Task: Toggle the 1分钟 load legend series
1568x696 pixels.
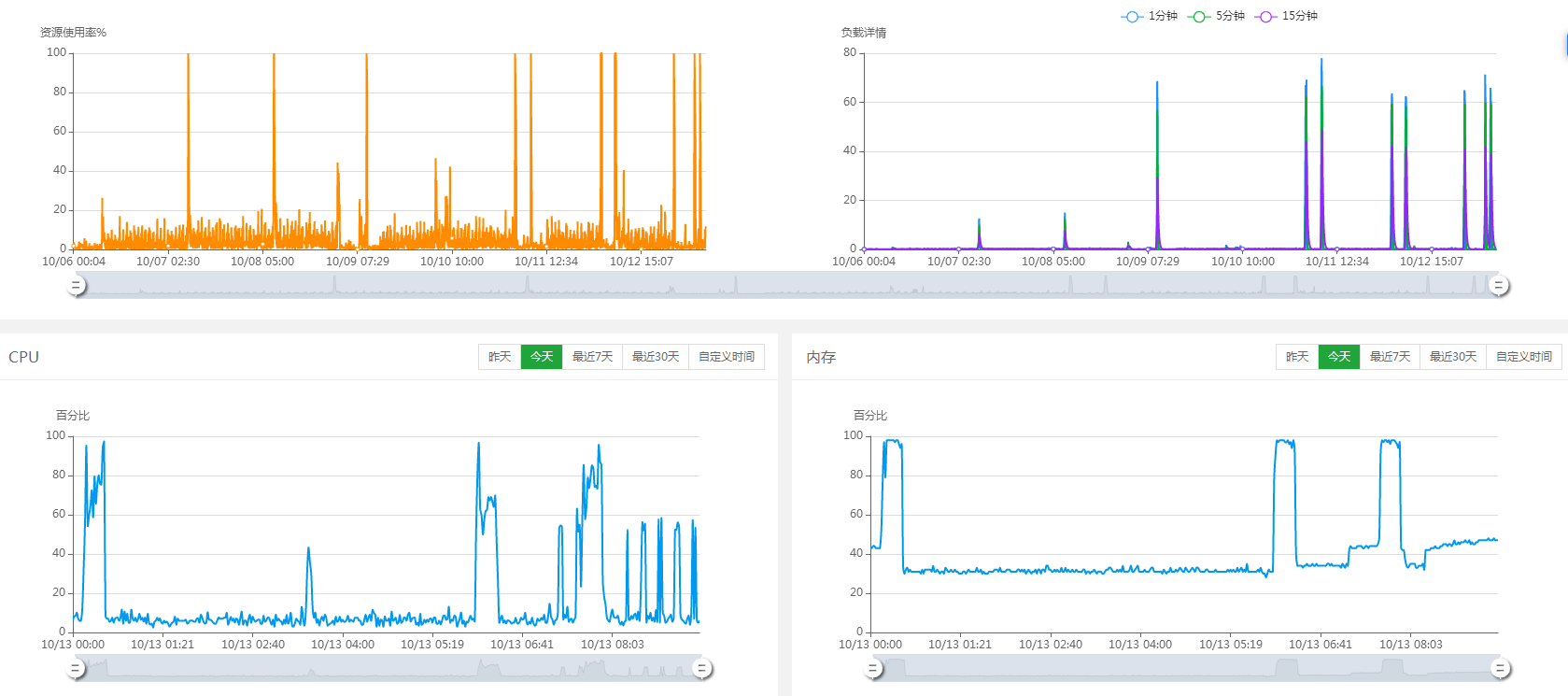Action: (1150, 16)
